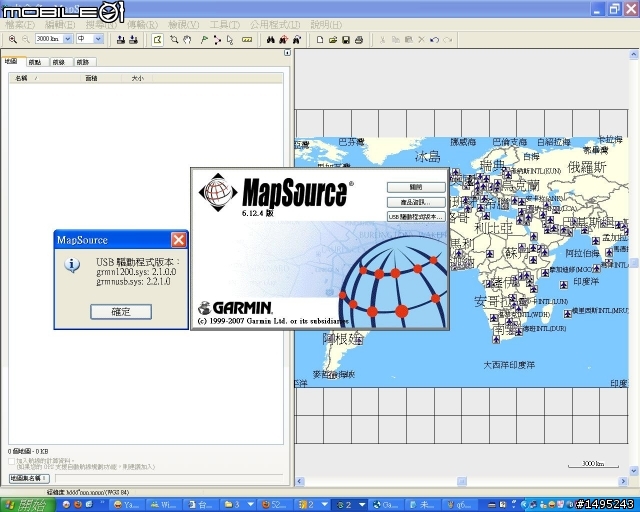The width and height of the screenshot is (640, 512).
Task: Open the 3000 km zoom scale dropdown
Action: 68,39
